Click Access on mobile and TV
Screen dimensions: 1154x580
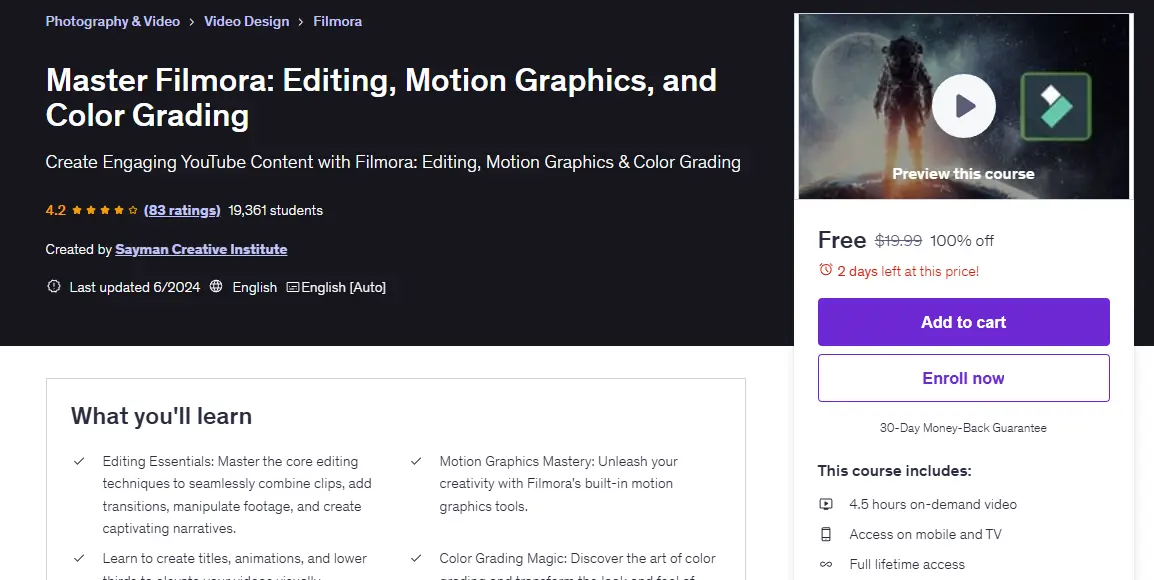[x=925, y=534]
